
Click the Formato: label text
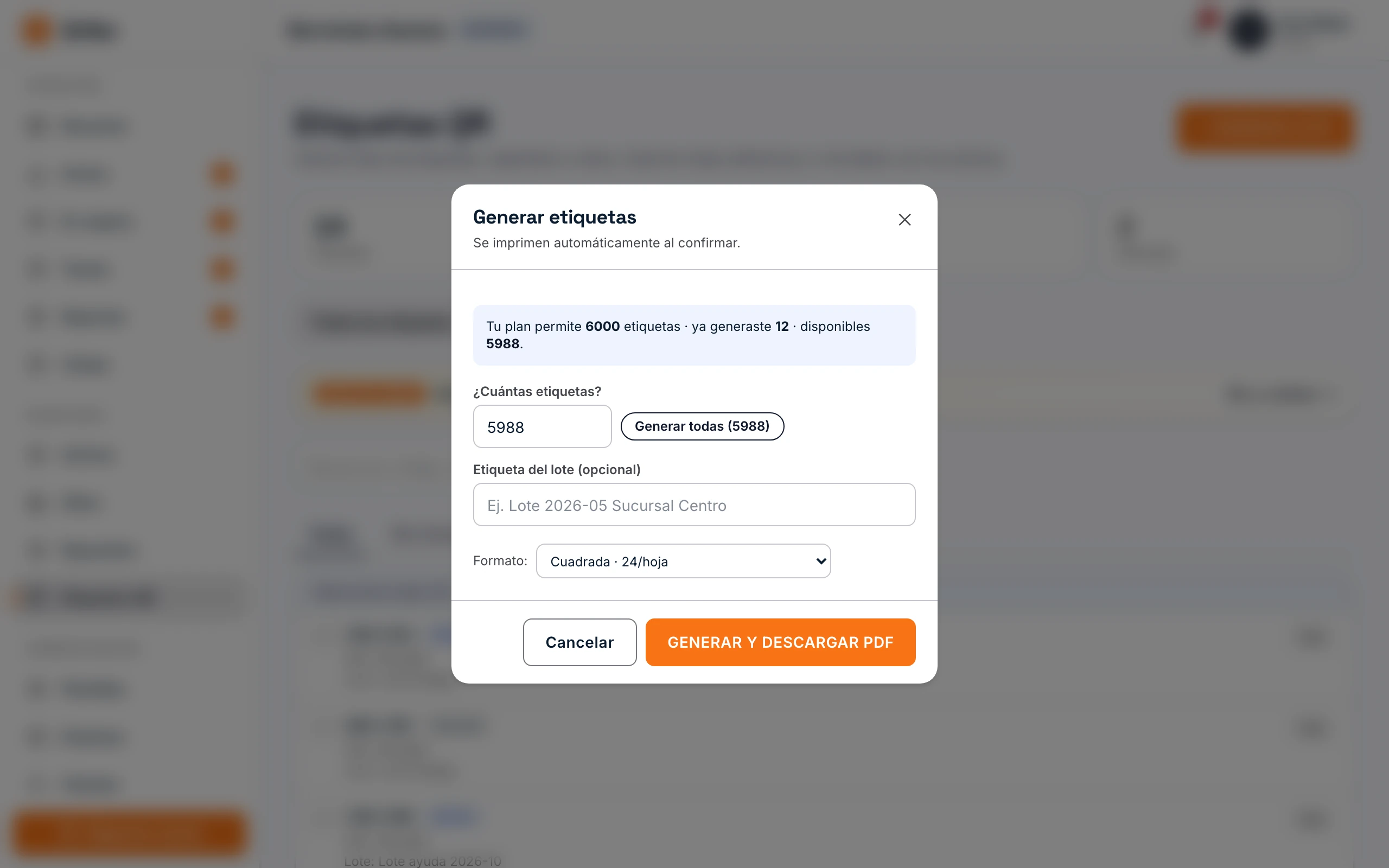(x=500, y=561)
